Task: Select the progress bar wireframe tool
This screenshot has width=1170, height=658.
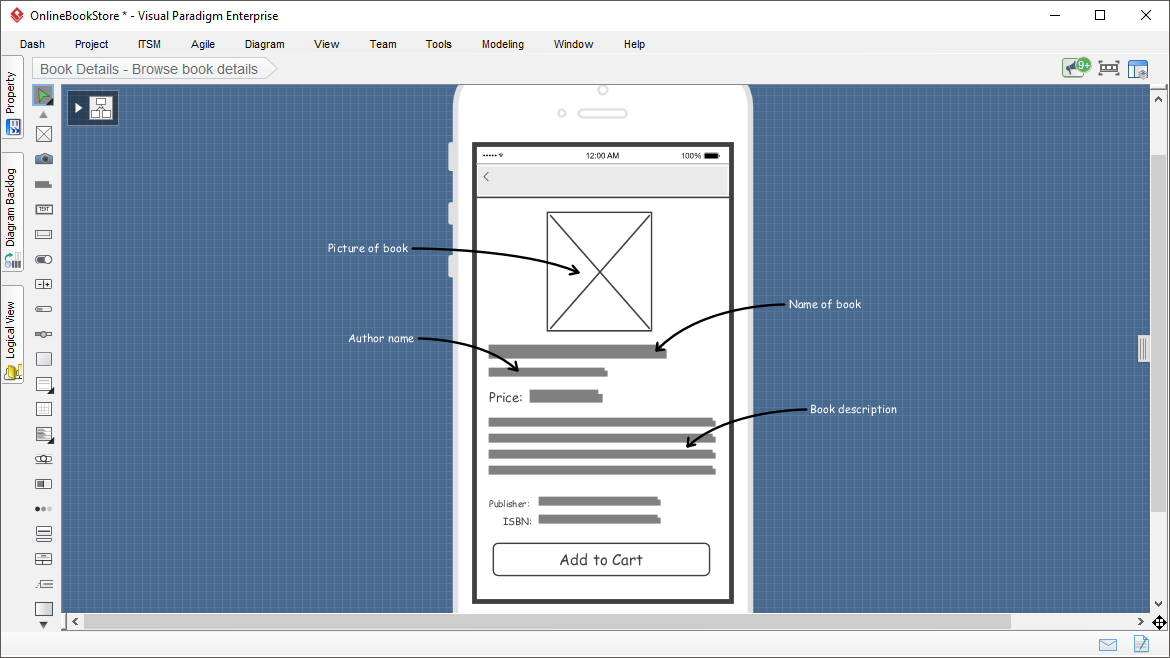Action: point(44,309)
